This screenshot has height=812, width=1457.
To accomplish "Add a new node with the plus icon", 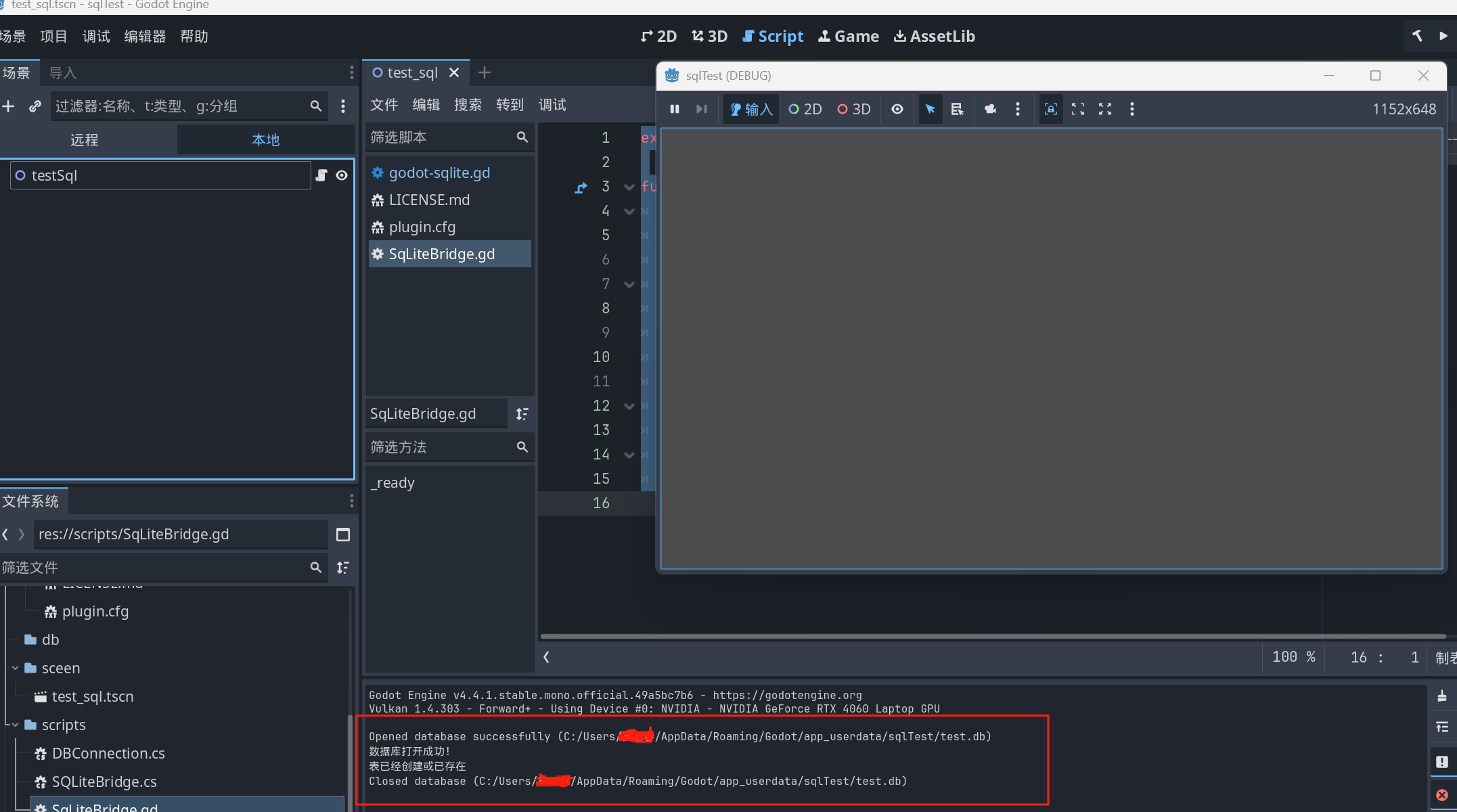I will click(x=8, y=106).
